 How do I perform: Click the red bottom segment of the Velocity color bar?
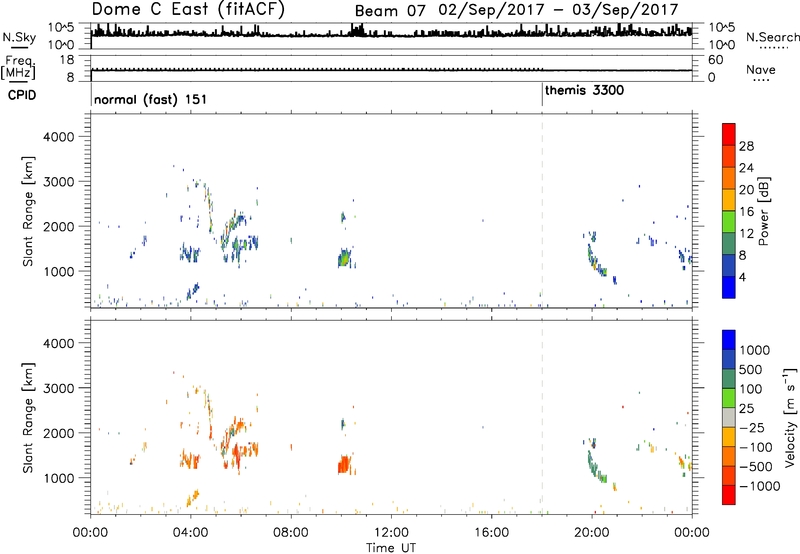point(729,495)
